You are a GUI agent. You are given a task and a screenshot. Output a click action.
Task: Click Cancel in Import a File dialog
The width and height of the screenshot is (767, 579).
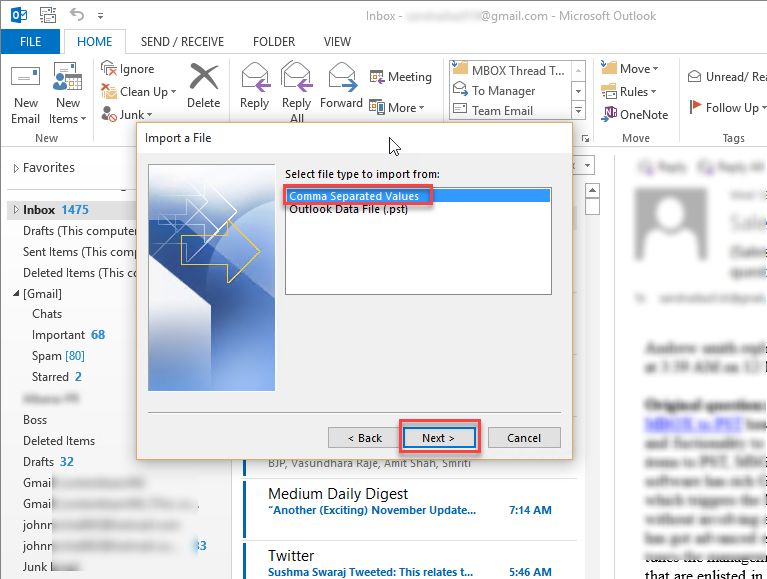pyautogui.click(x=524, y=438)
